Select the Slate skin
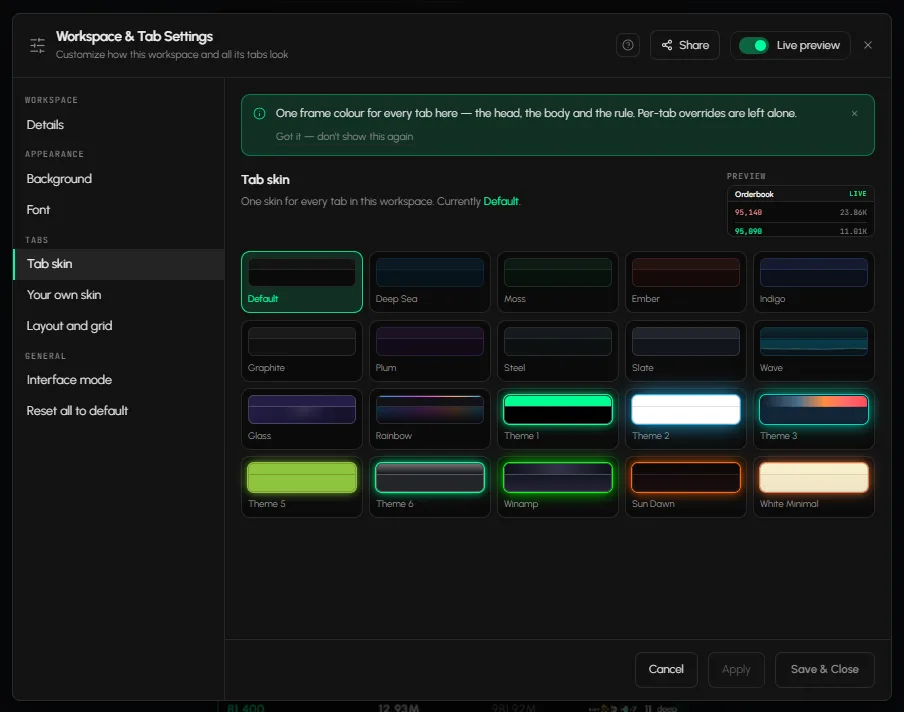The height and width of the screenshot is (712, 904). pos(685,351)
